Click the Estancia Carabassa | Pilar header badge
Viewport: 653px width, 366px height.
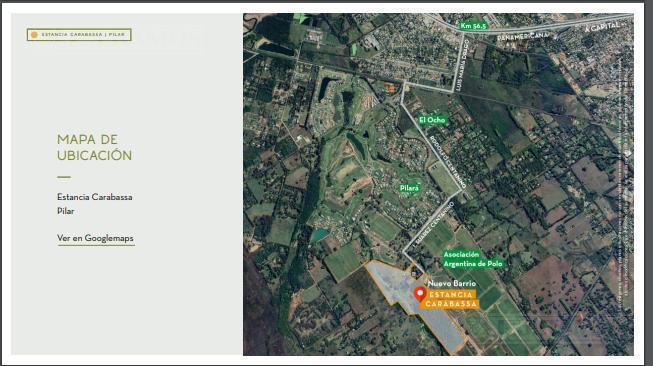click(79, 35)
